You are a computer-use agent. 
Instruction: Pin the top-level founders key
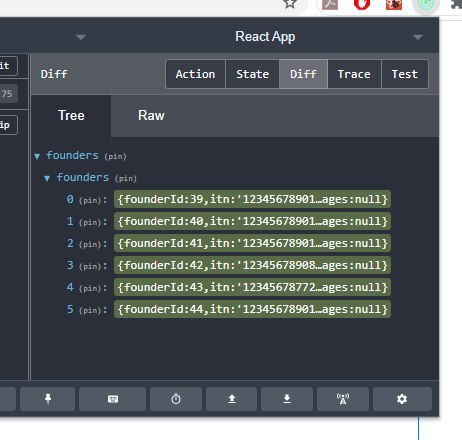[x=115, y=156]
